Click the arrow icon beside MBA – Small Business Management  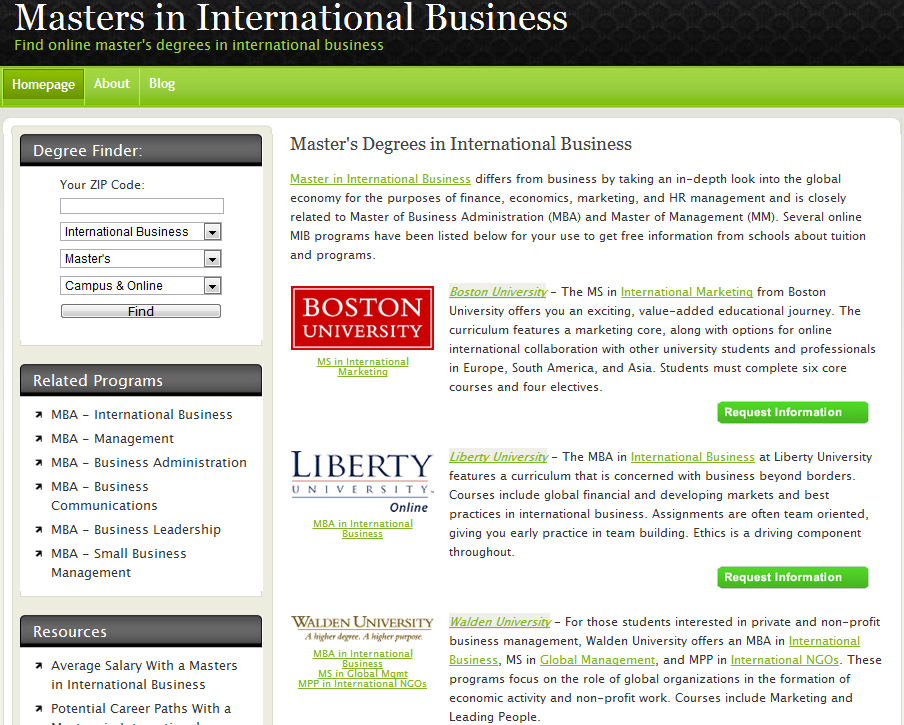[38, 553]
